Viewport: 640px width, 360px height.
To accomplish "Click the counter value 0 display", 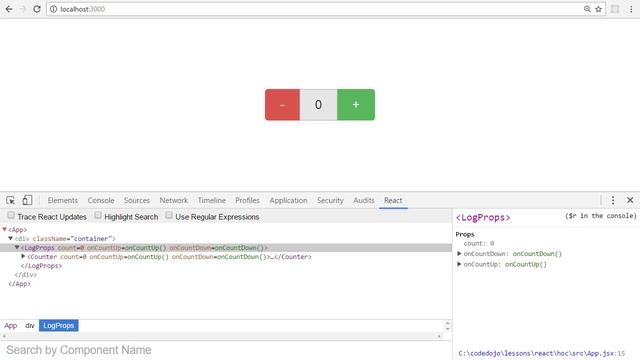I will 318,105.
